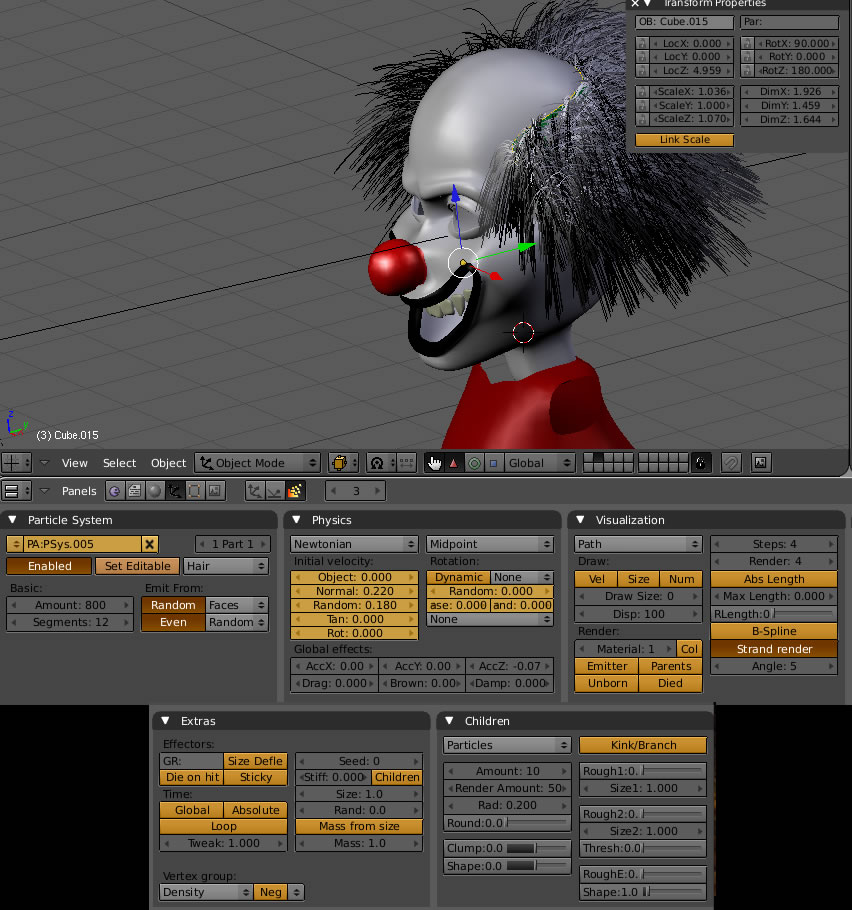Toggle the 3D transform manipulator hand icon
852x910 pixels.
point(434,463)
